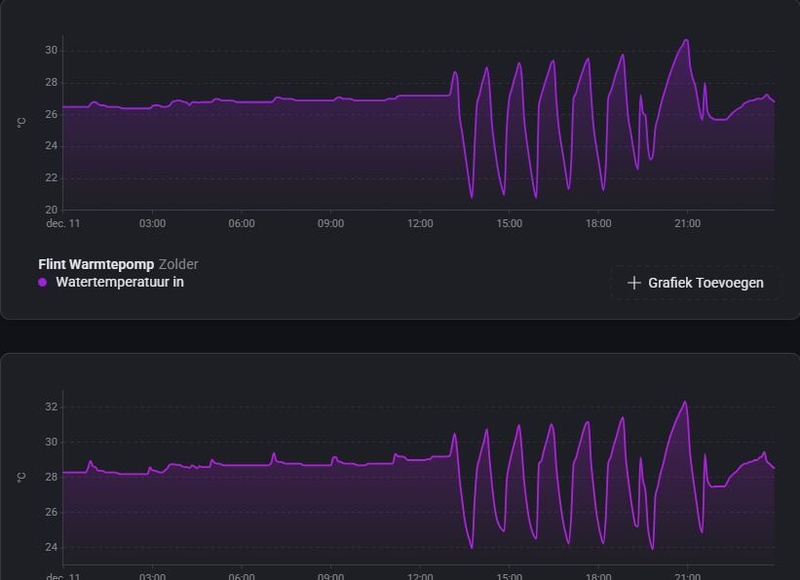800x580 pixels.
Task: Select the 21:00 label on the top chart
Action: [687, 223]
